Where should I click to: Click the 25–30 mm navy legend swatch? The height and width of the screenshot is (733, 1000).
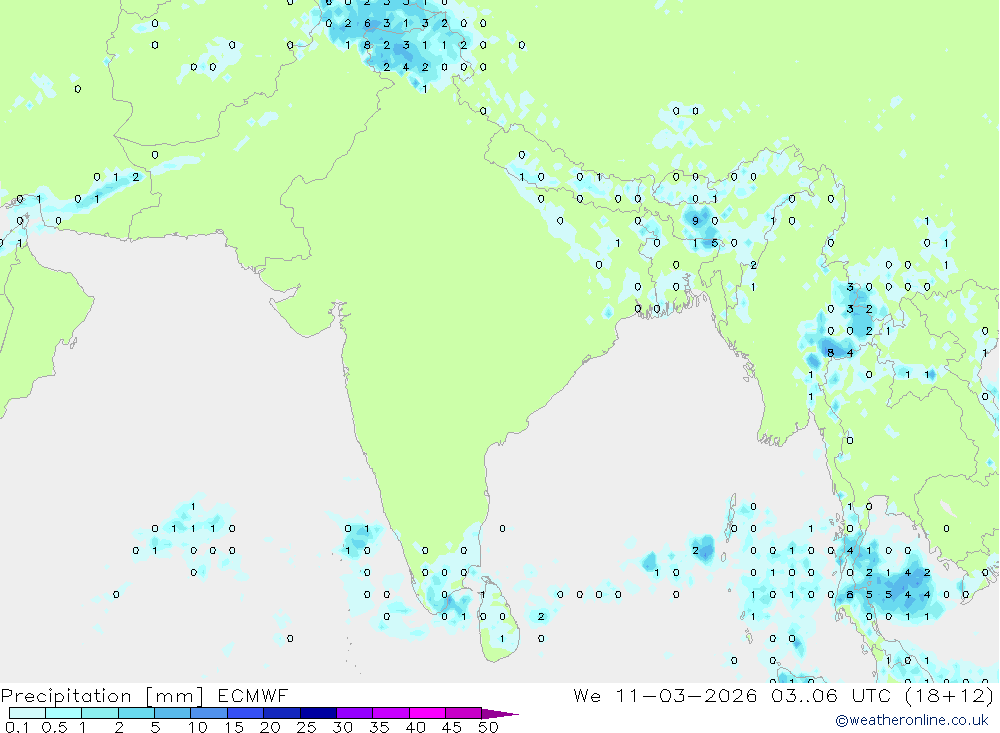click(x=318, y=713)
